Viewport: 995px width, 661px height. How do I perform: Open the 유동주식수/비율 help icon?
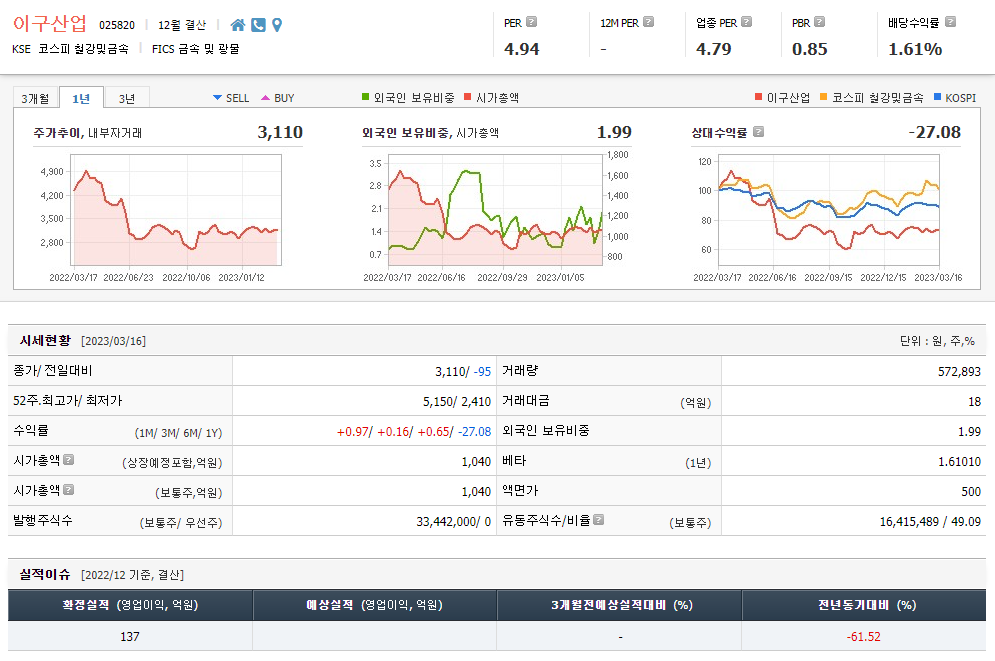coord(598,520)
